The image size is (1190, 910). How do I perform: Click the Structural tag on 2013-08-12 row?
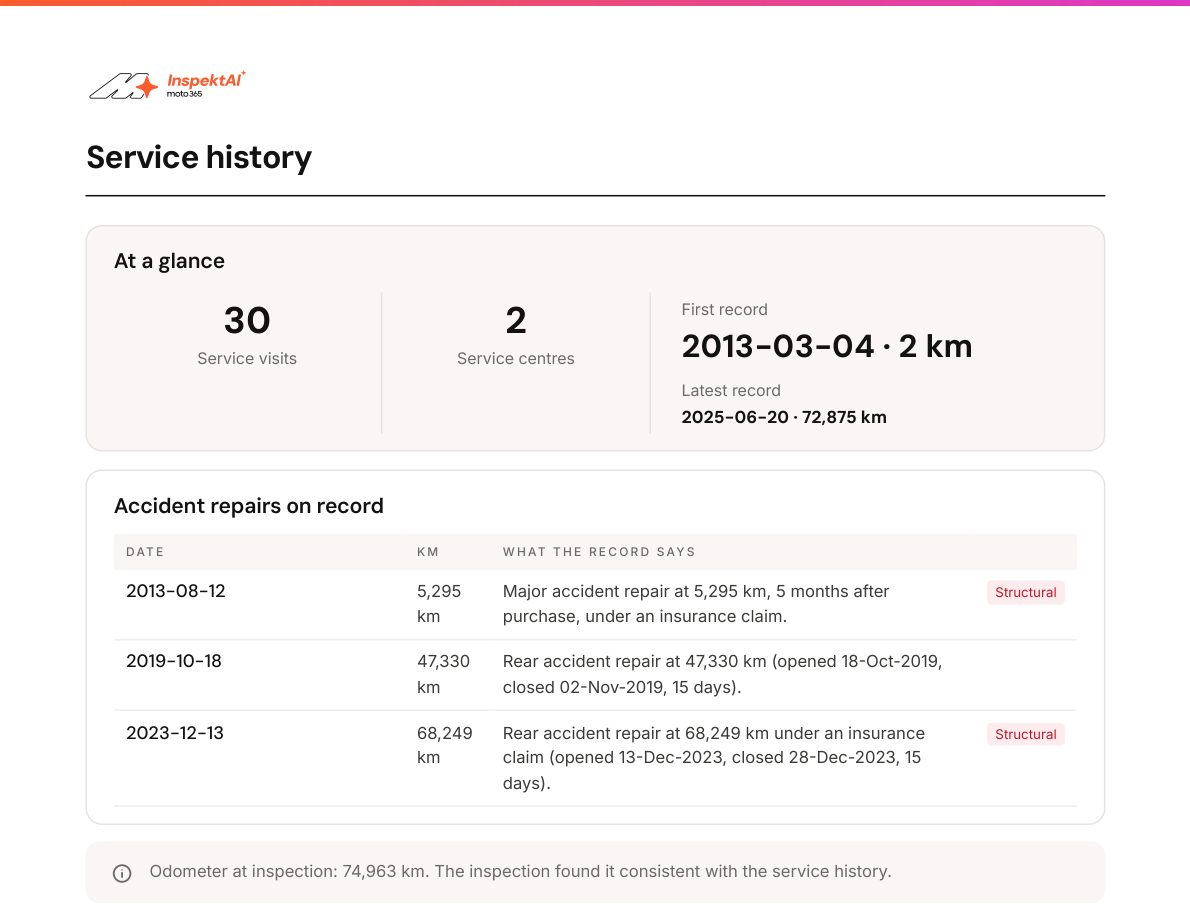coord(1025,593)
